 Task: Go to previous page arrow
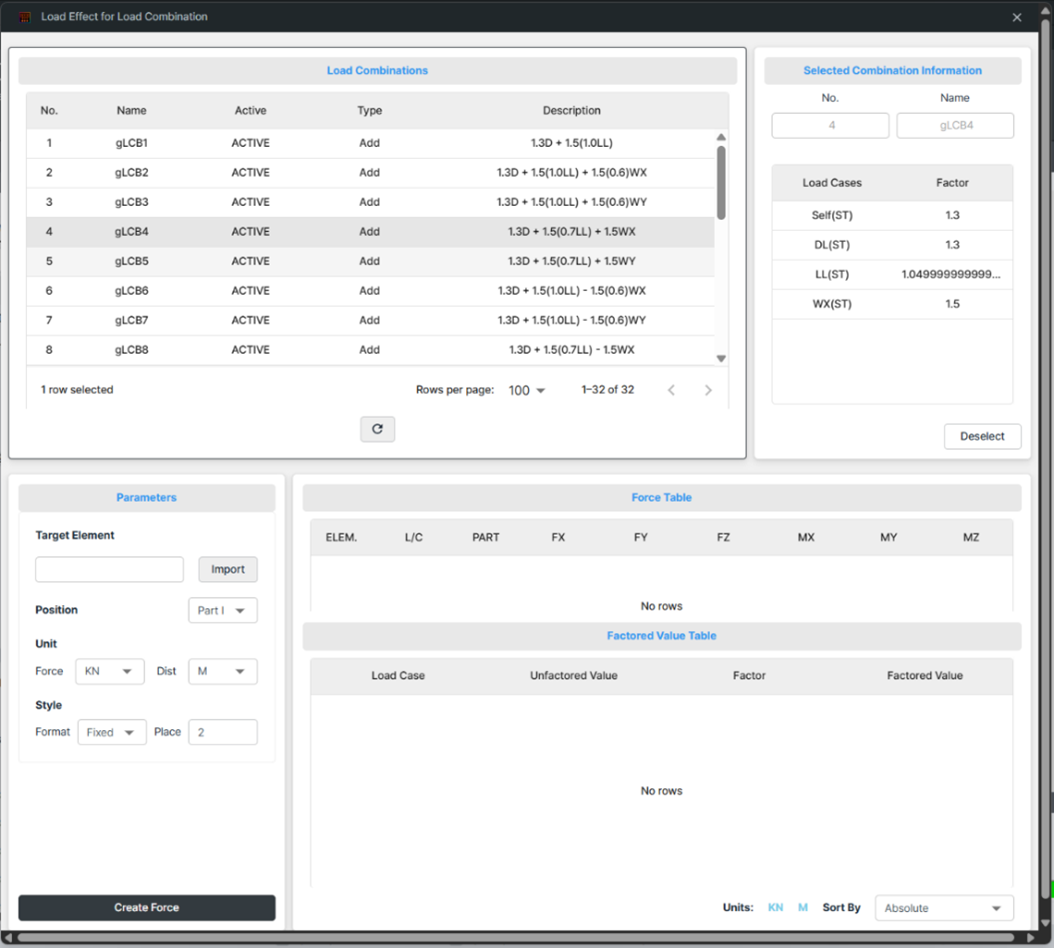pos(671,390)
